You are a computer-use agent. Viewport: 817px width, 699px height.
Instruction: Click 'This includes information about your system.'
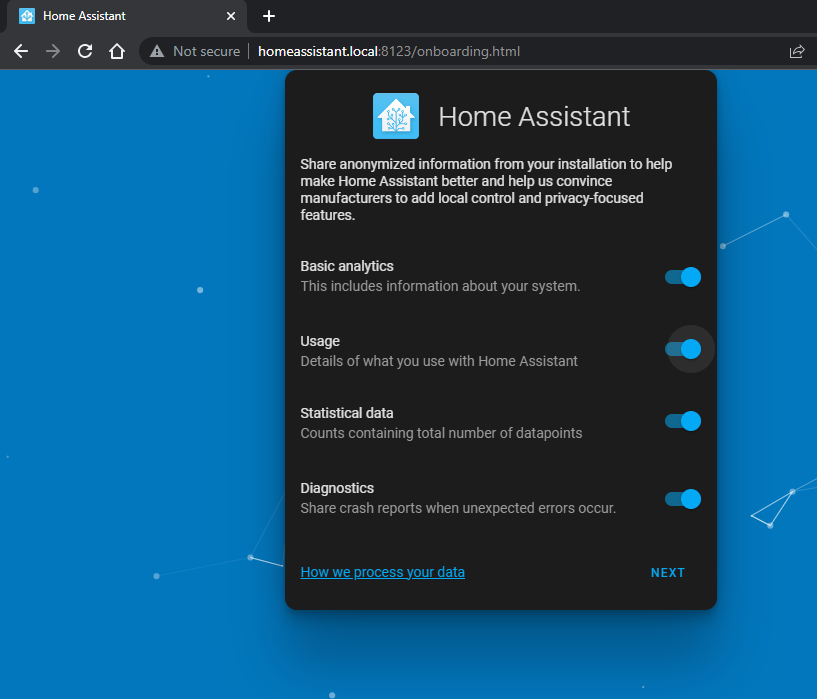click(x=440, y=286)
